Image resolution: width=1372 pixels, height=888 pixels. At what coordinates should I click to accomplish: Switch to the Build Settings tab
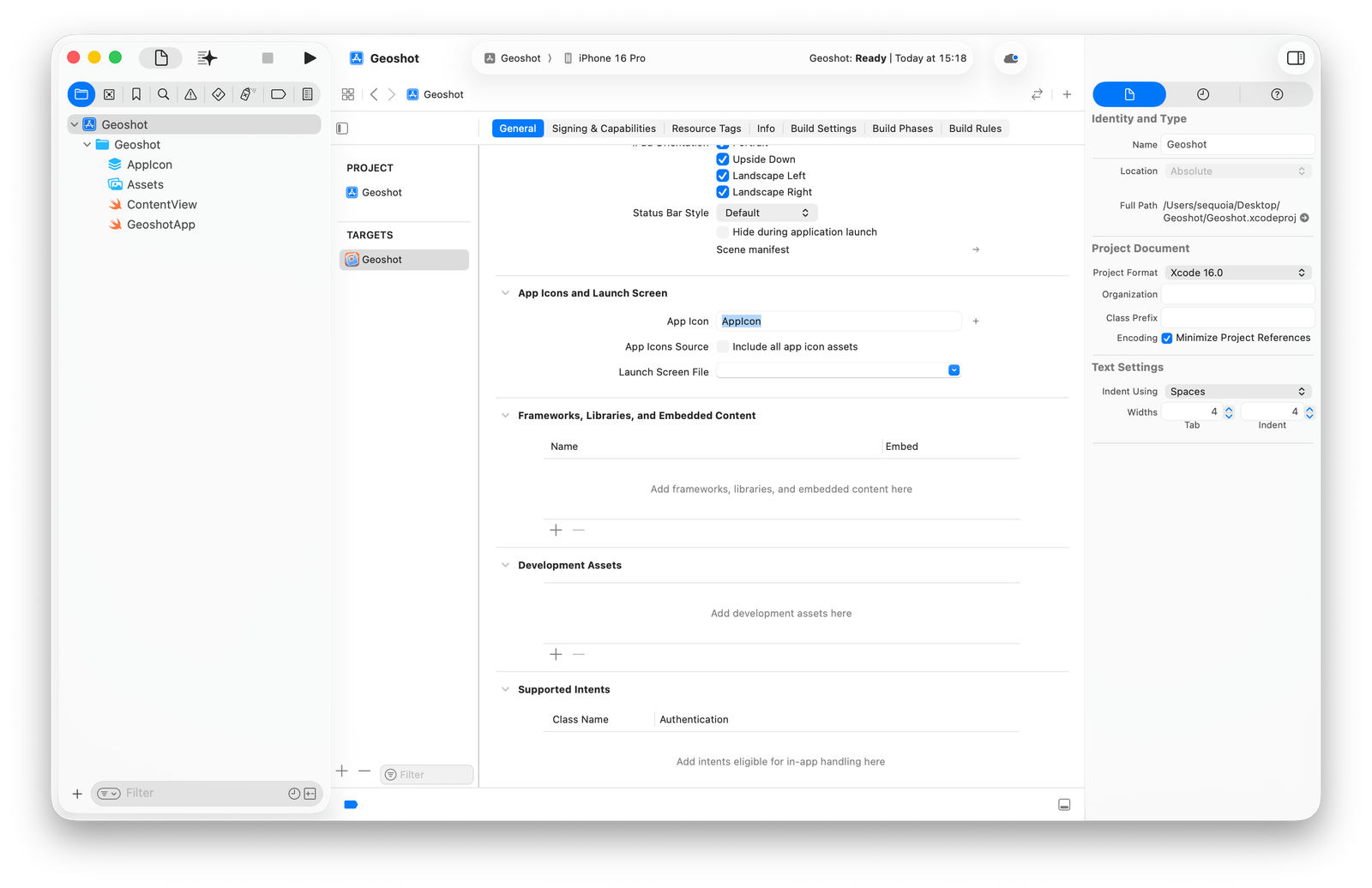(822, 128)
